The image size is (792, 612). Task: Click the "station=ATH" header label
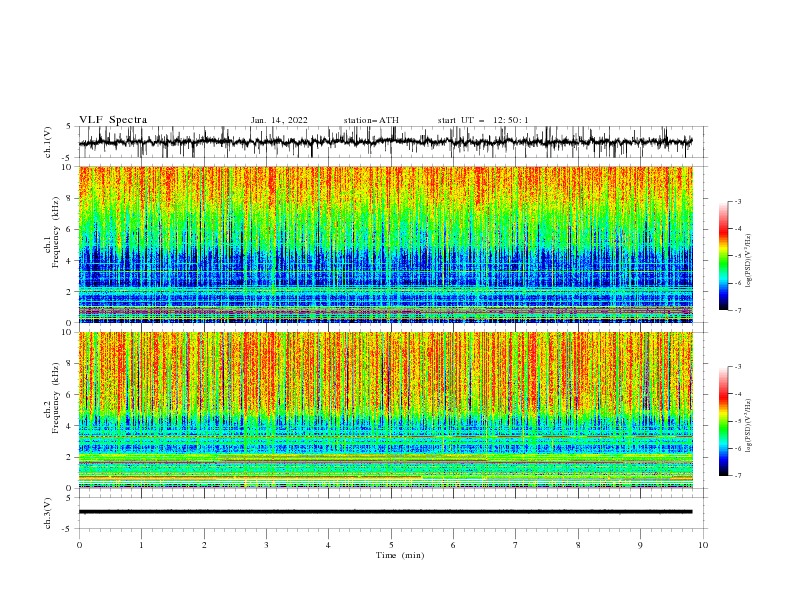tap(371, 120)
